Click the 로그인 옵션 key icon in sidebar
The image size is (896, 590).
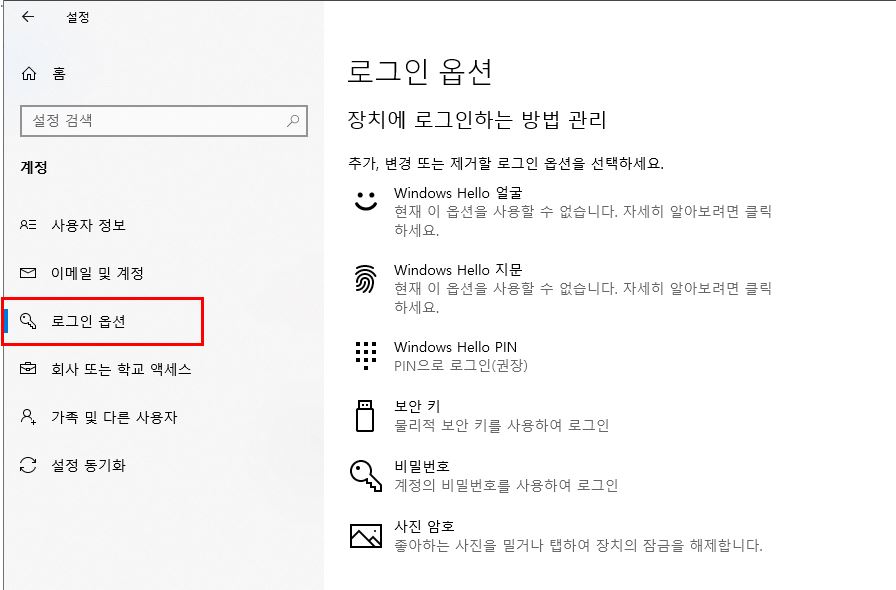pyautogui.click(x=28, y=321)
